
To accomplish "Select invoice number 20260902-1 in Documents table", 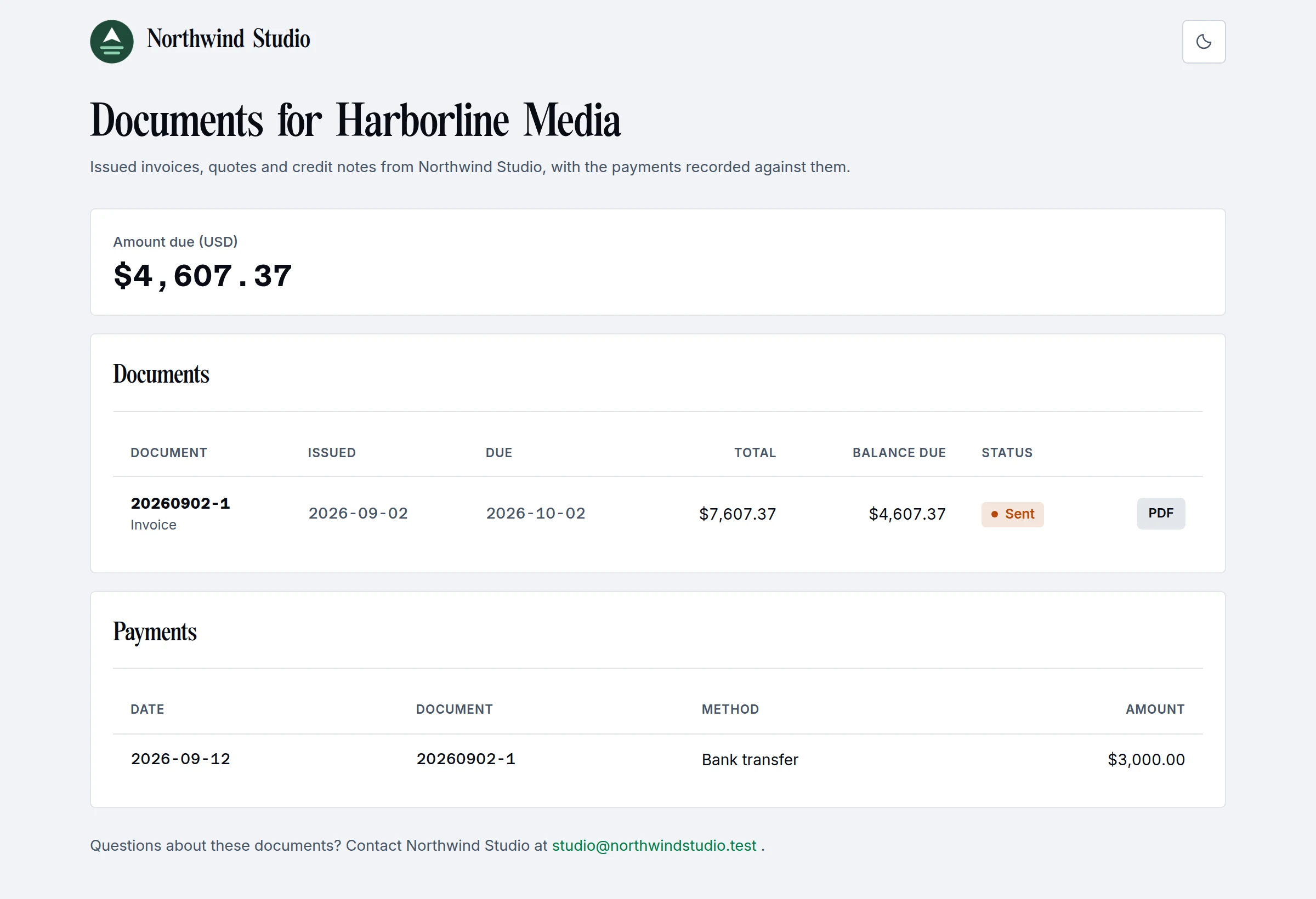I will coord(180,503).
